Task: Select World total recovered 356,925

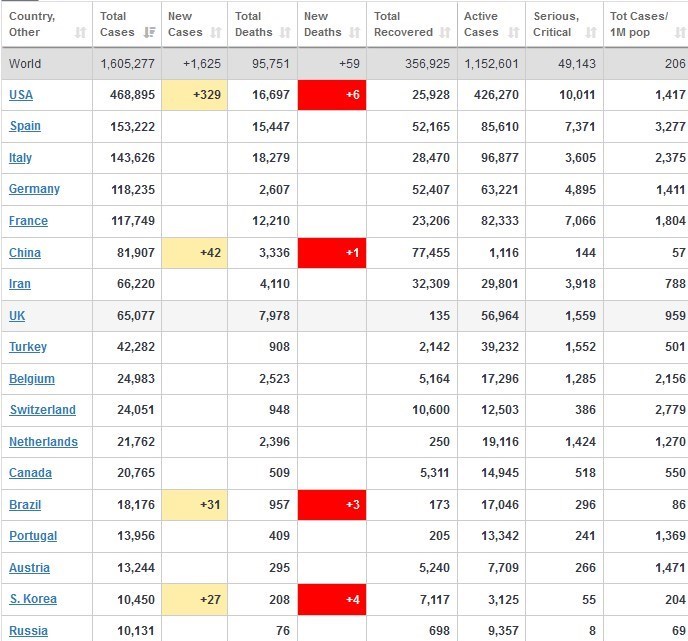Action: (427, 64)
